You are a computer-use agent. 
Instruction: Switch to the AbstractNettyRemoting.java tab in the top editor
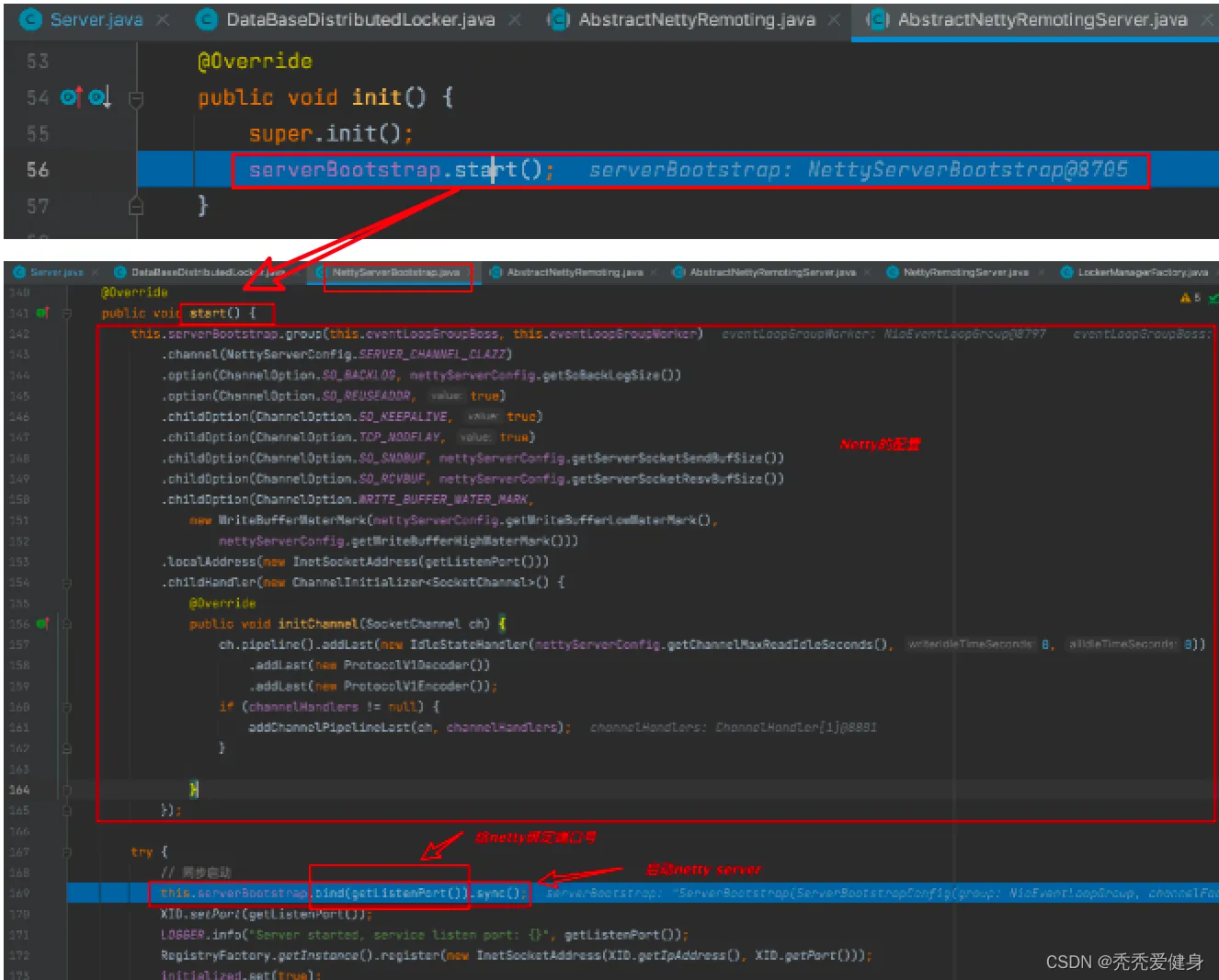point(697,19)
